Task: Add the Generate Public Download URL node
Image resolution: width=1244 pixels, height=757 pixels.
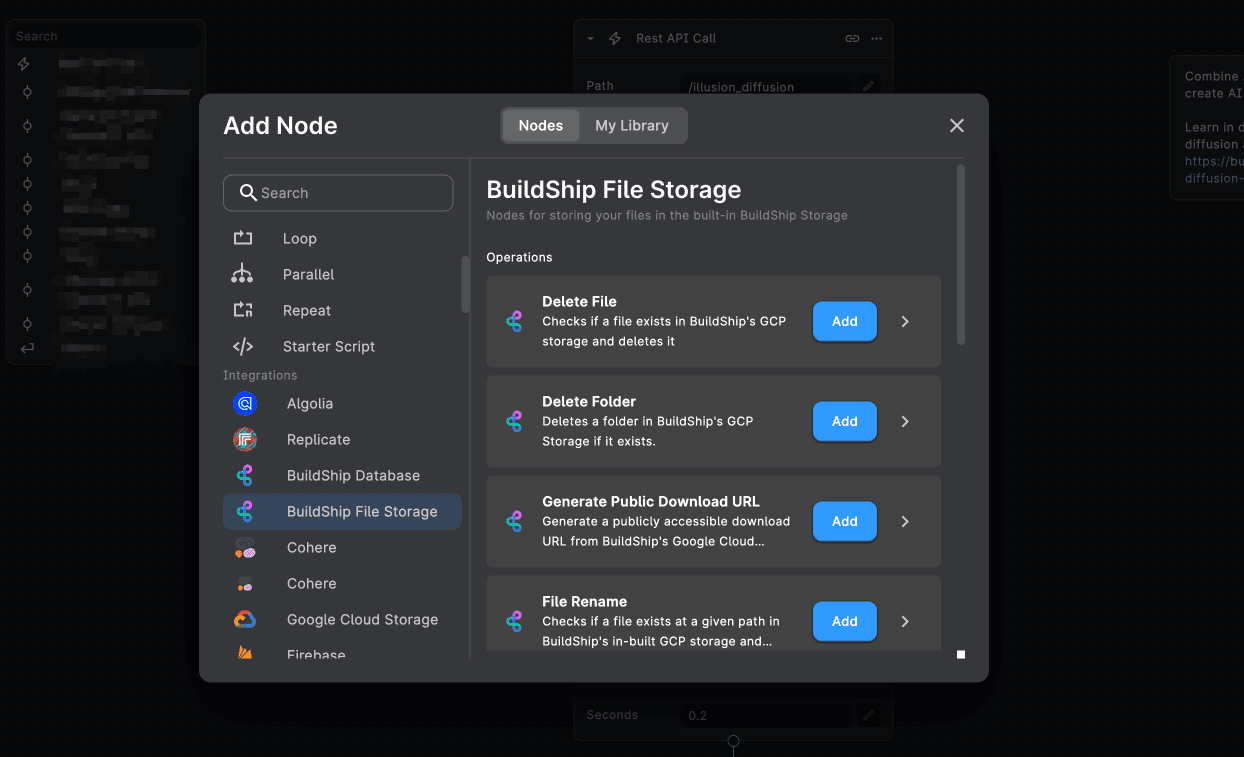Action: (844, 521)
